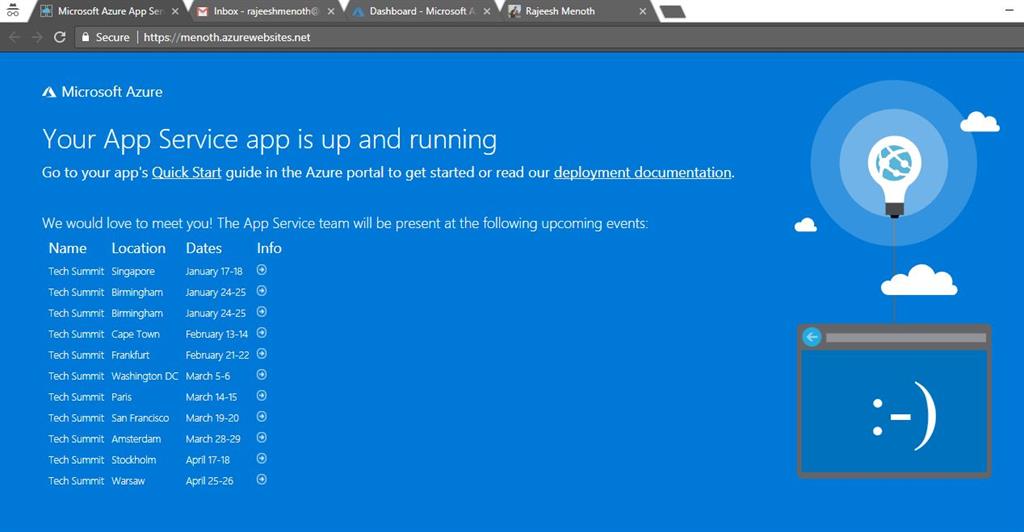Open Info arrow for San Francisco event

(262, 416)
